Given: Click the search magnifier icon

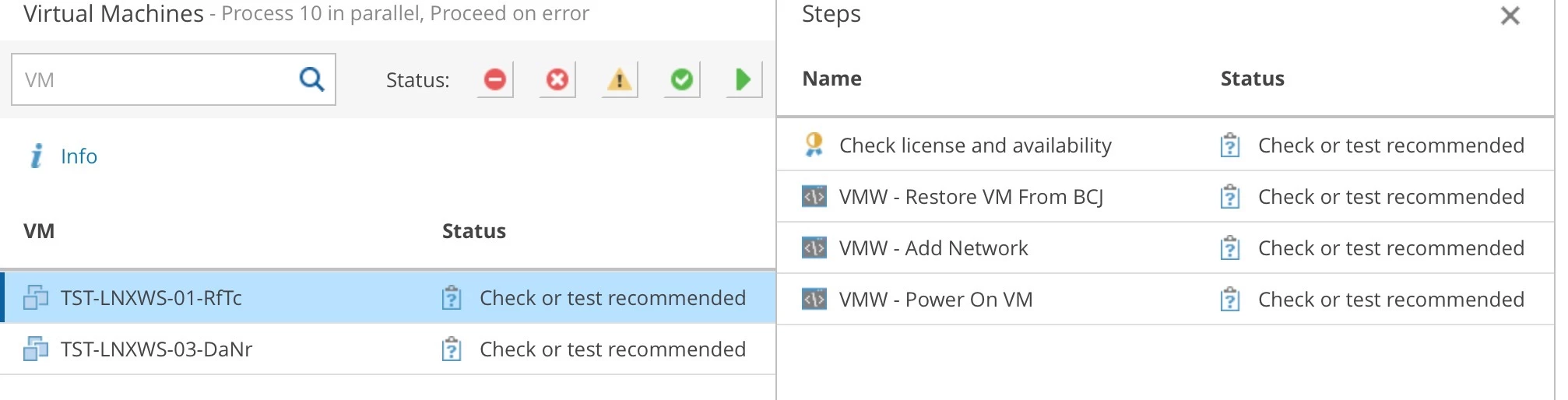Looking at the screenshot, I should pos(311,79).
